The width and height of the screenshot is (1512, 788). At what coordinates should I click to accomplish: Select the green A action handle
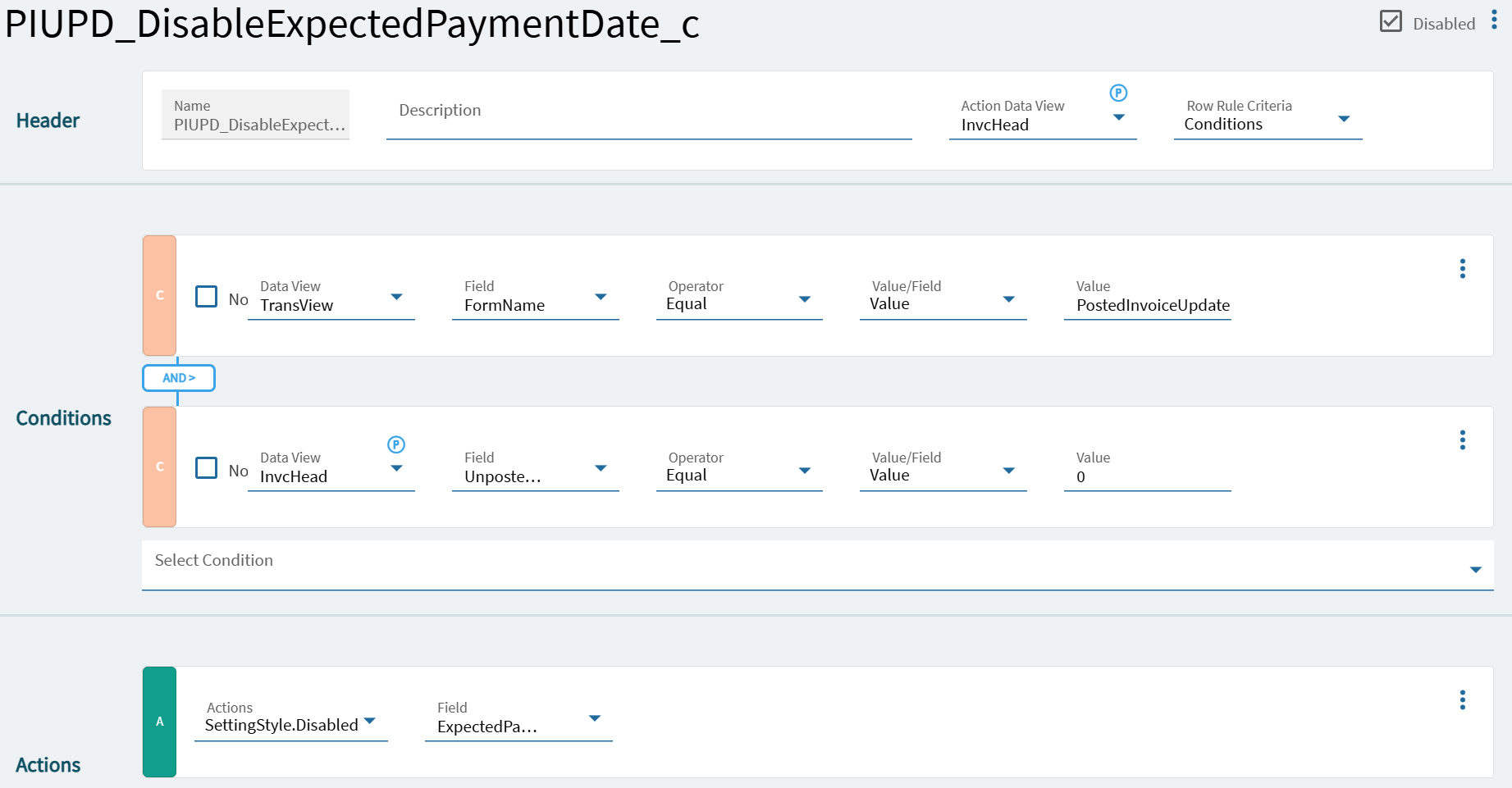coord(160,722)
